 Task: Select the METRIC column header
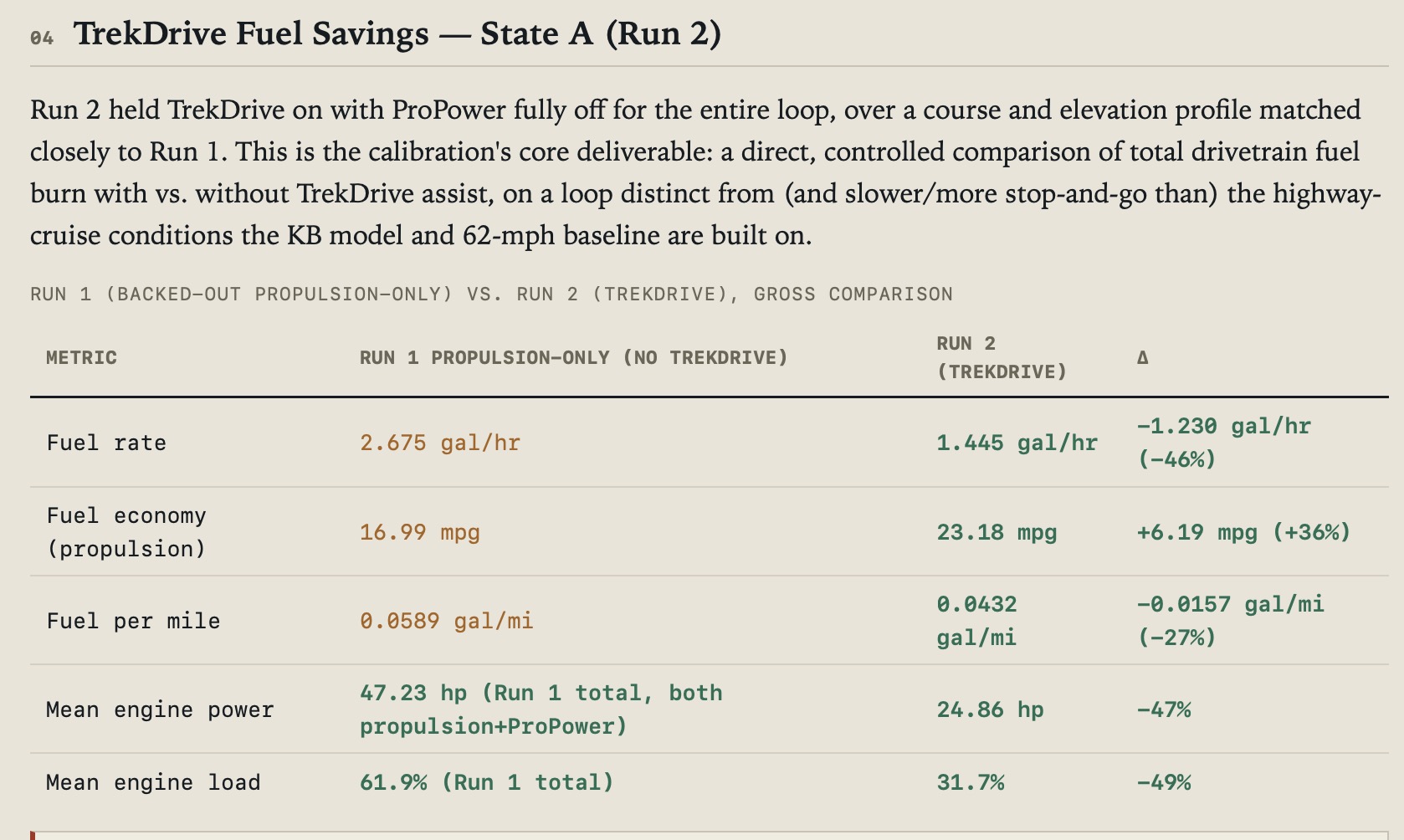81,358
